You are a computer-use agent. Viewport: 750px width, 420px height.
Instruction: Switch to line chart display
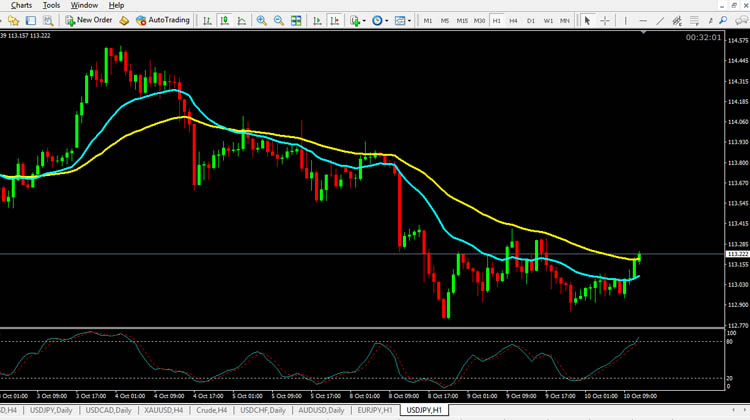point(242,21)
